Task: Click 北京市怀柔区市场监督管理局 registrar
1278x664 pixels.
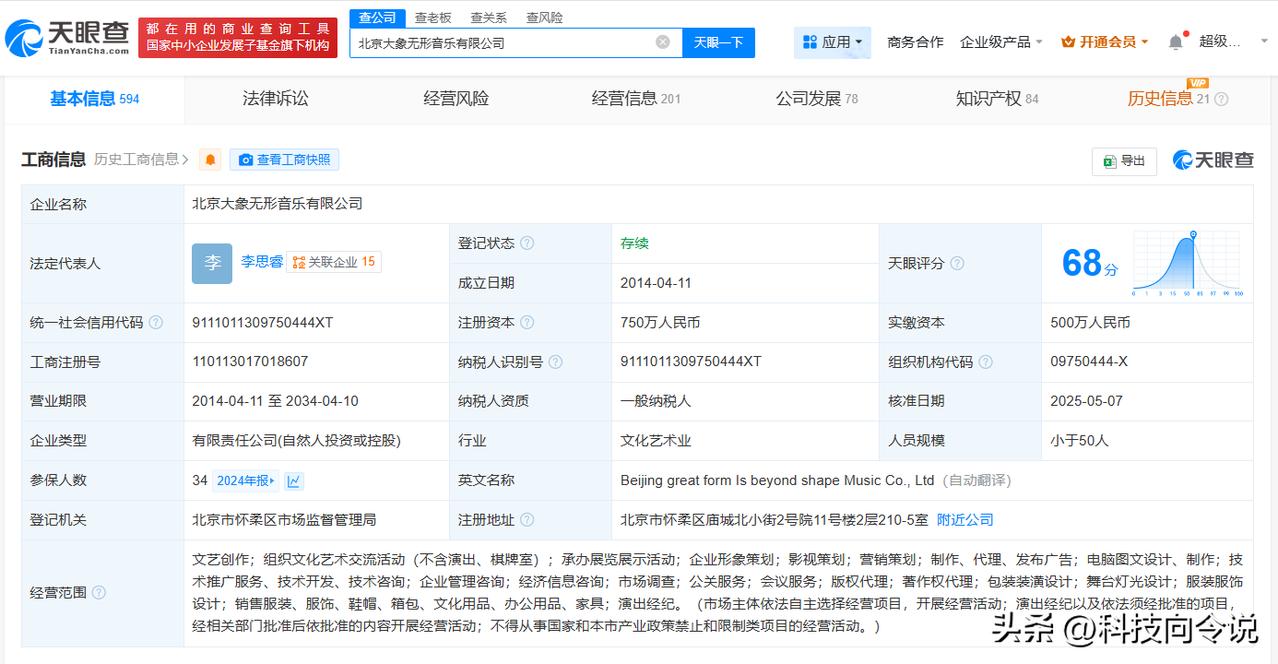Action: [x=284, y=520]
